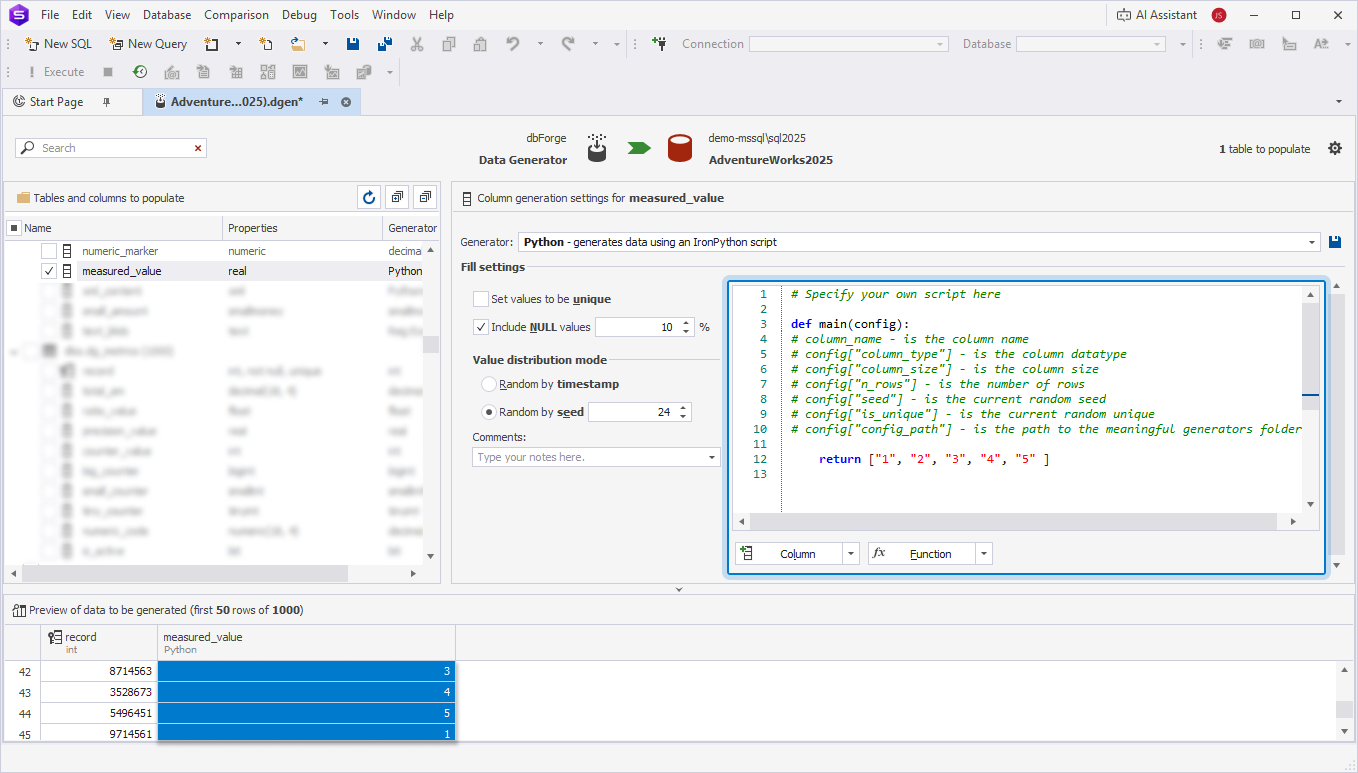
Task: Click the AdventureWorks2025 database cylinder icon
Action: pos(680,148)
